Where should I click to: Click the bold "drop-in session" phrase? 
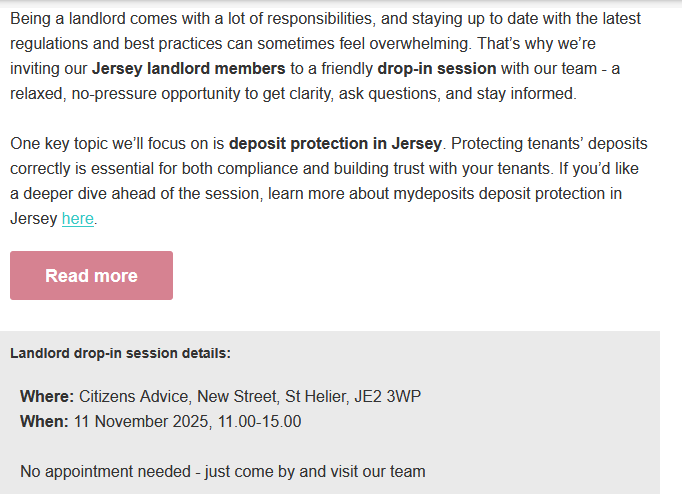[x=437, y=69]
